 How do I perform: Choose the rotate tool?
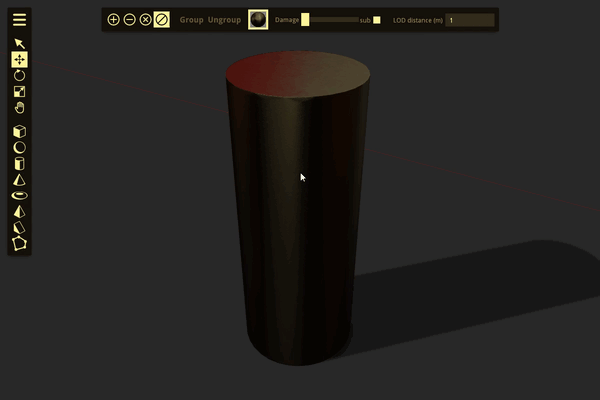pos(20,75)
